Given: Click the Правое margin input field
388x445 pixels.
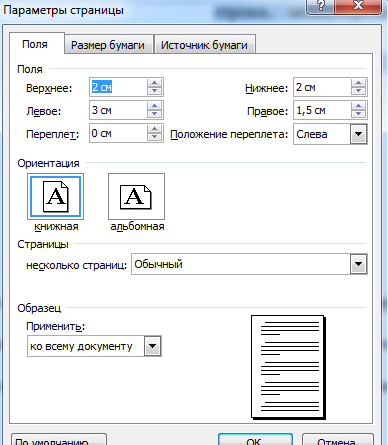Looking at the screenshot, I should pos(322,110).
